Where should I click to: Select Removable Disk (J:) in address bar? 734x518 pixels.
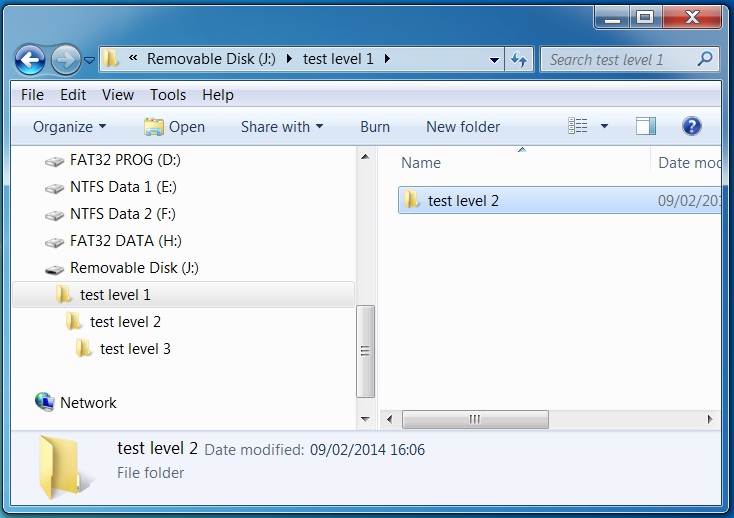211,59
